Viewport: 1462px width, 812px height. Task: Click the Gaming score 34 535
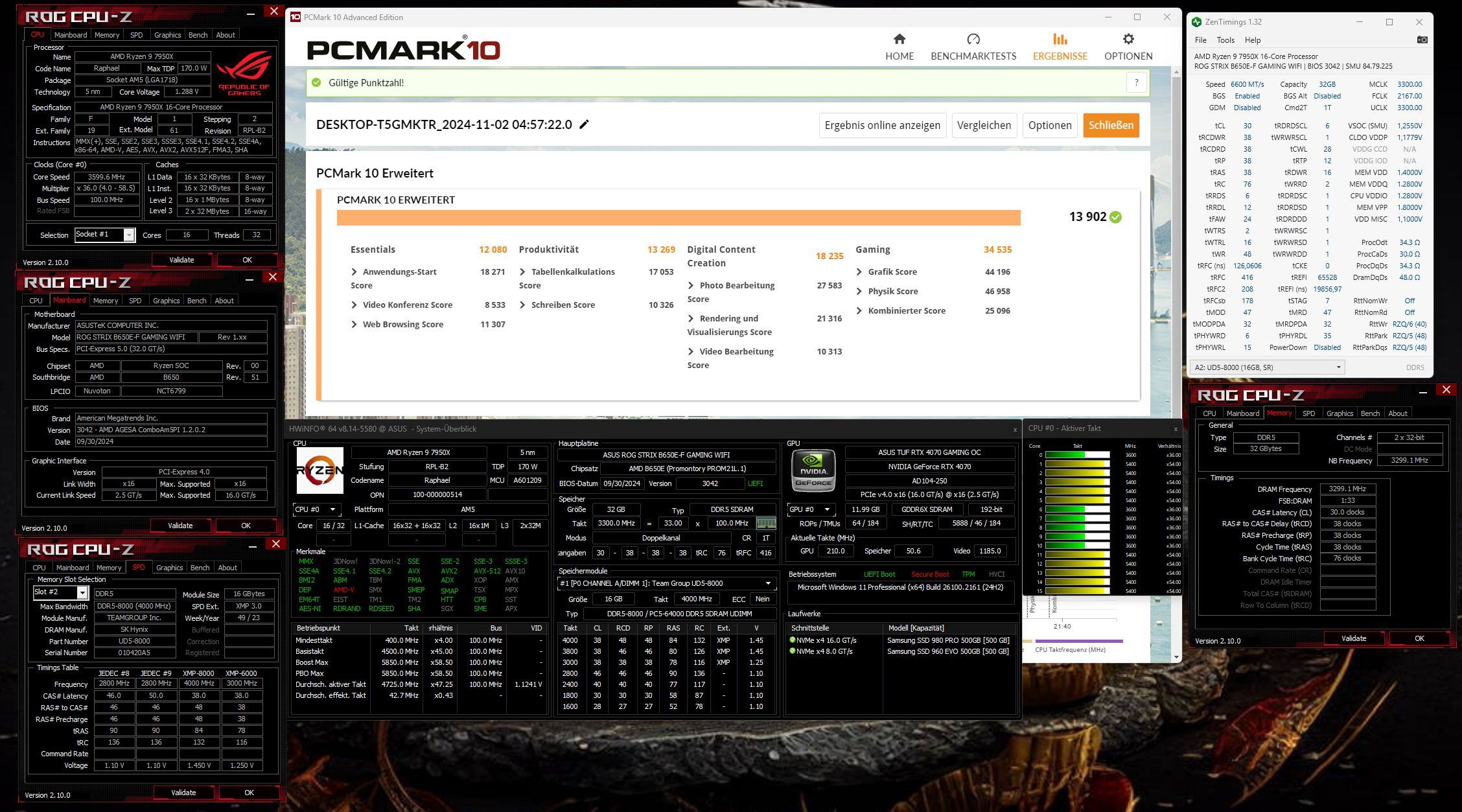(x=997, y=249)
